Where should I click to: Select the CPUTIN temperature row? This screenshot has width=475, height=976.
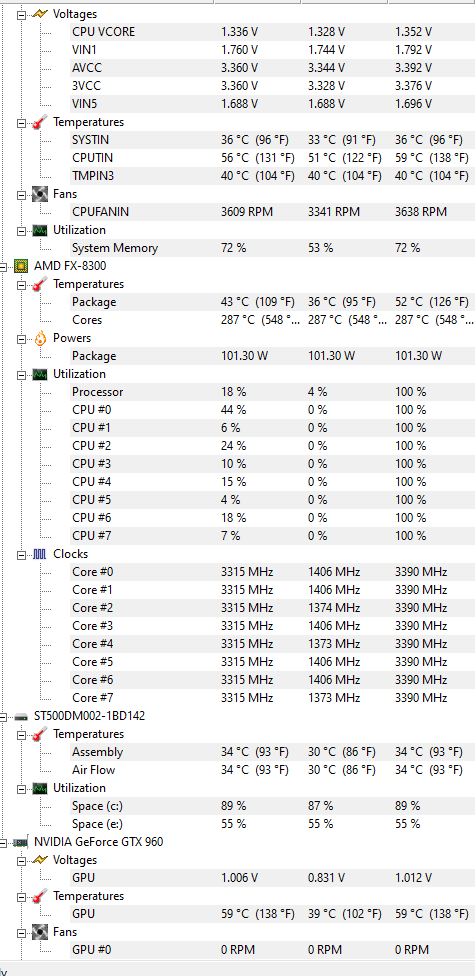point(272,158)
